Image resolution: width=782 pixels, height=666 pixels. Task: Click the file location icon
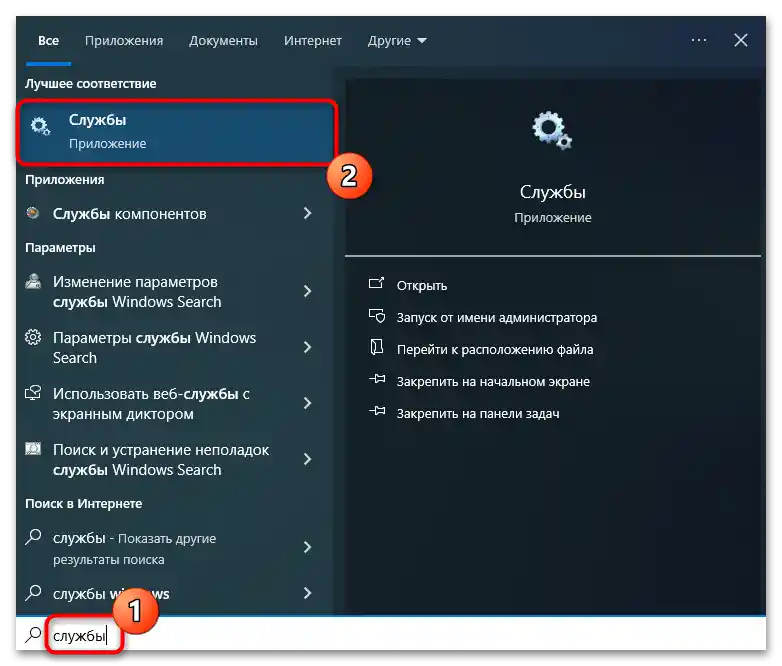(x=377, y=347)
